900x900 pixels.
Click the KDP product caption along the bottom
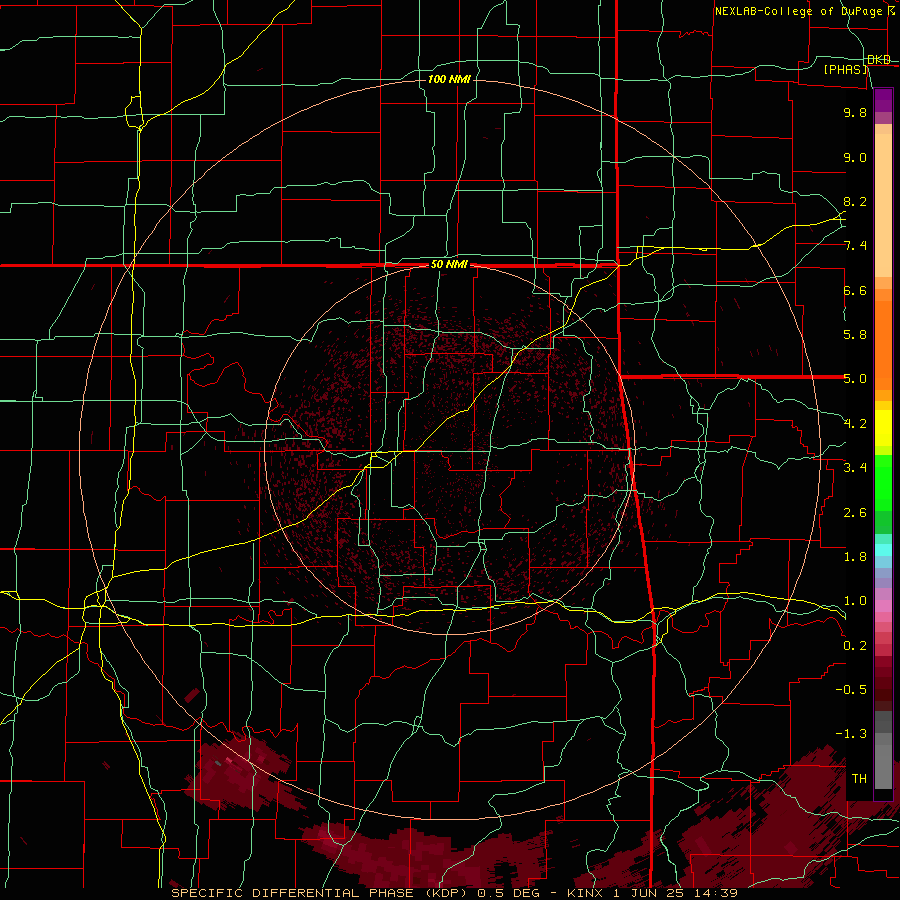click(454, 893)
